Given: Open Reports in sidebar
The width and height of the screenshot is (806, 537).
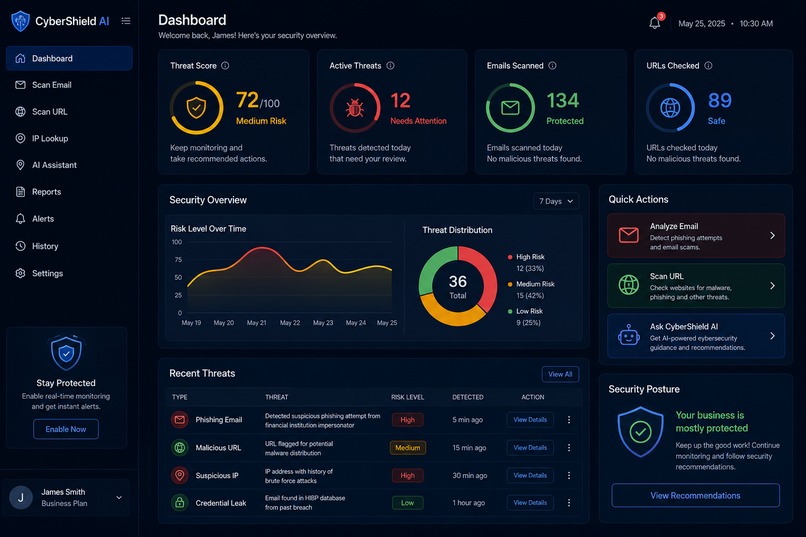Looking at the screenshot, I should (69, 192).
